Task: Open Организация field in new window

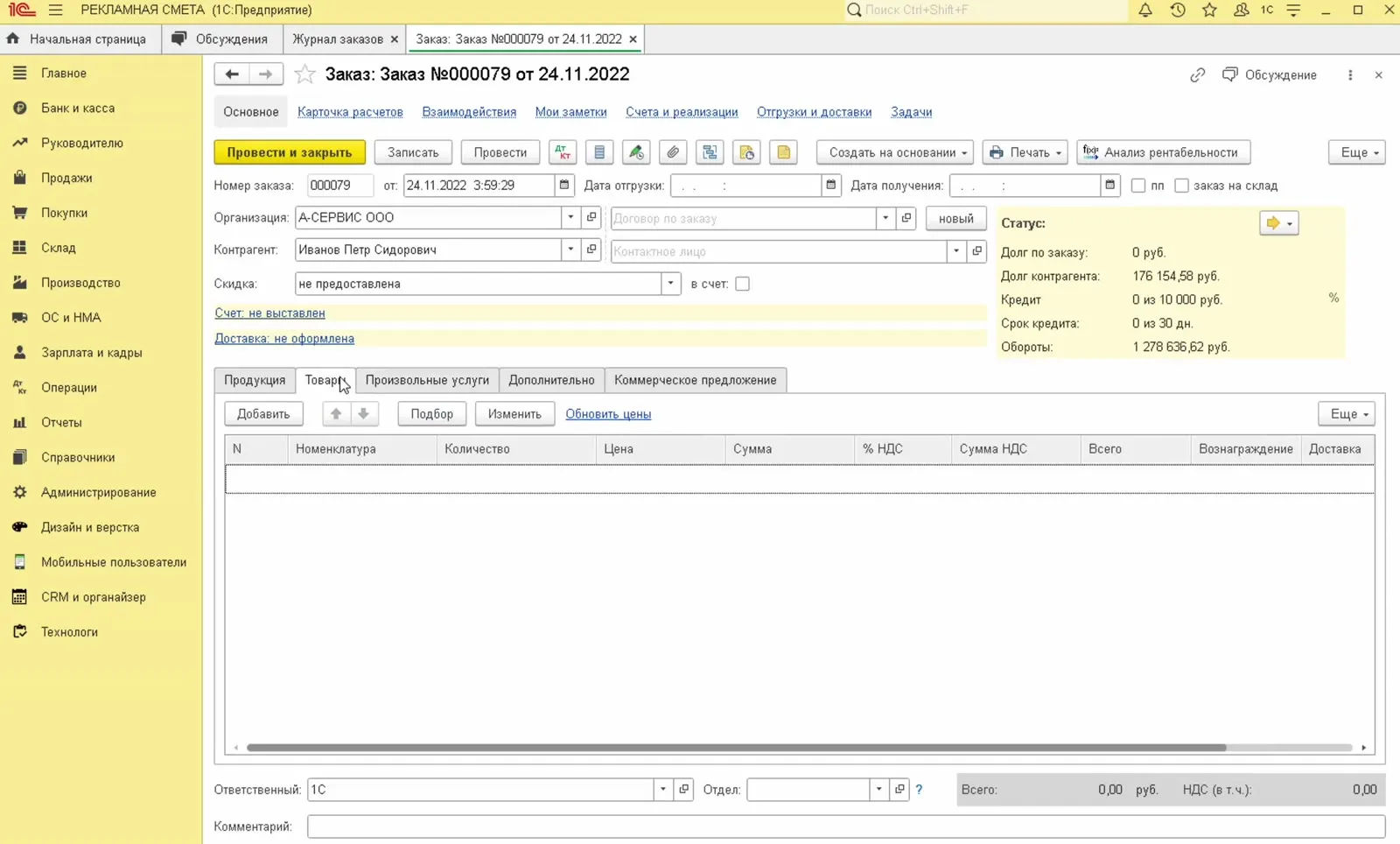Action: (x=591, y=218)
